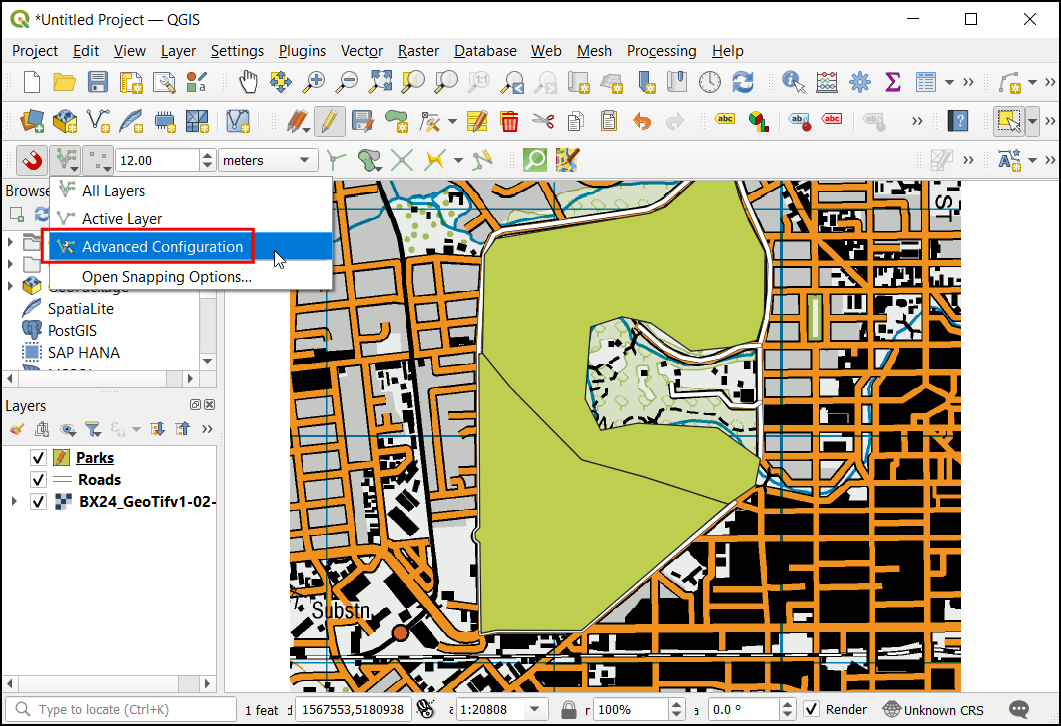Select the Toggle Editing pencil icon
Screen dimensions: 1061x726
[331, 120]
